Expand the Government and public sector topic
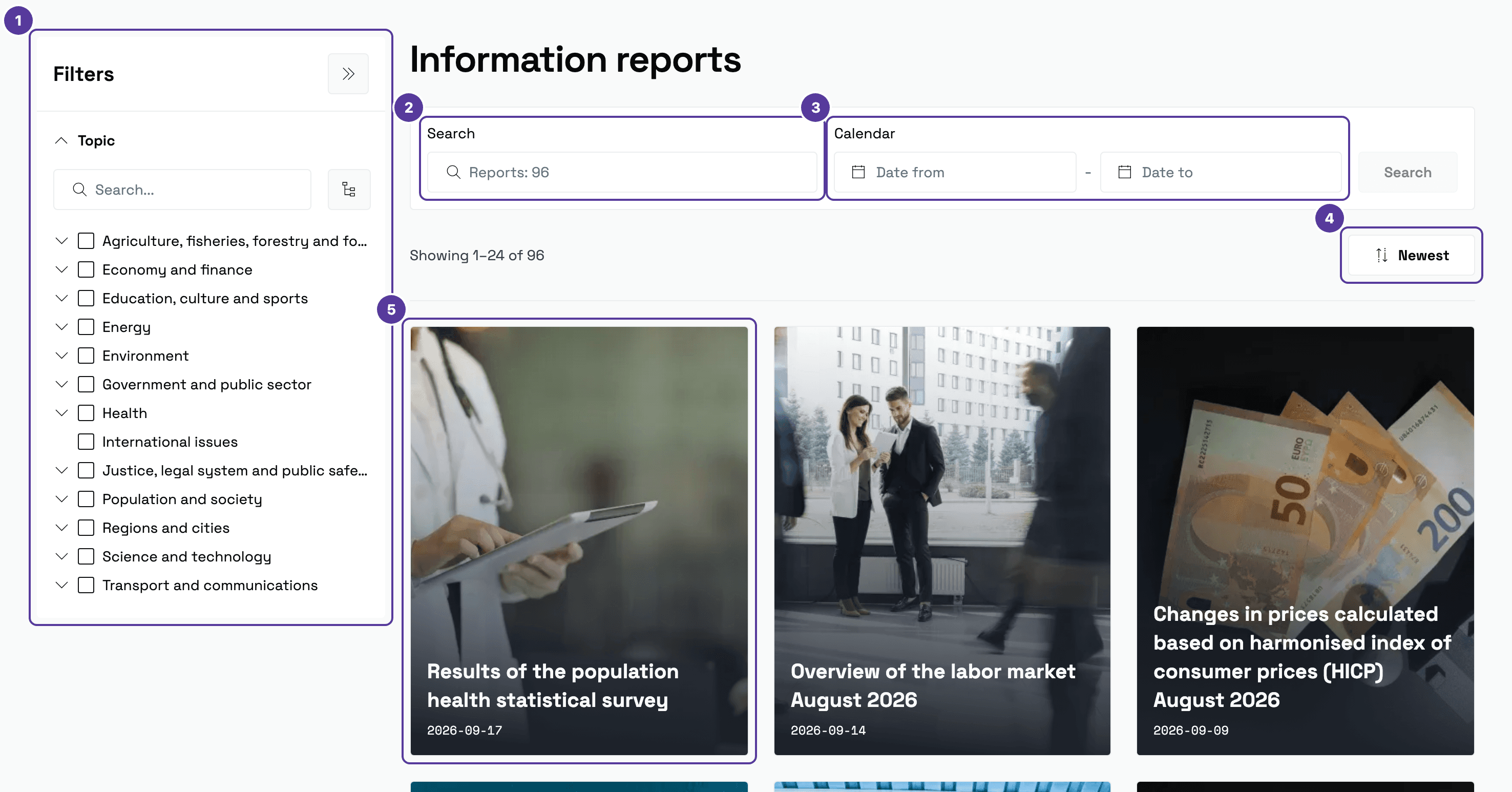This screenshot has width=1512, height=792. coord(61,385)
